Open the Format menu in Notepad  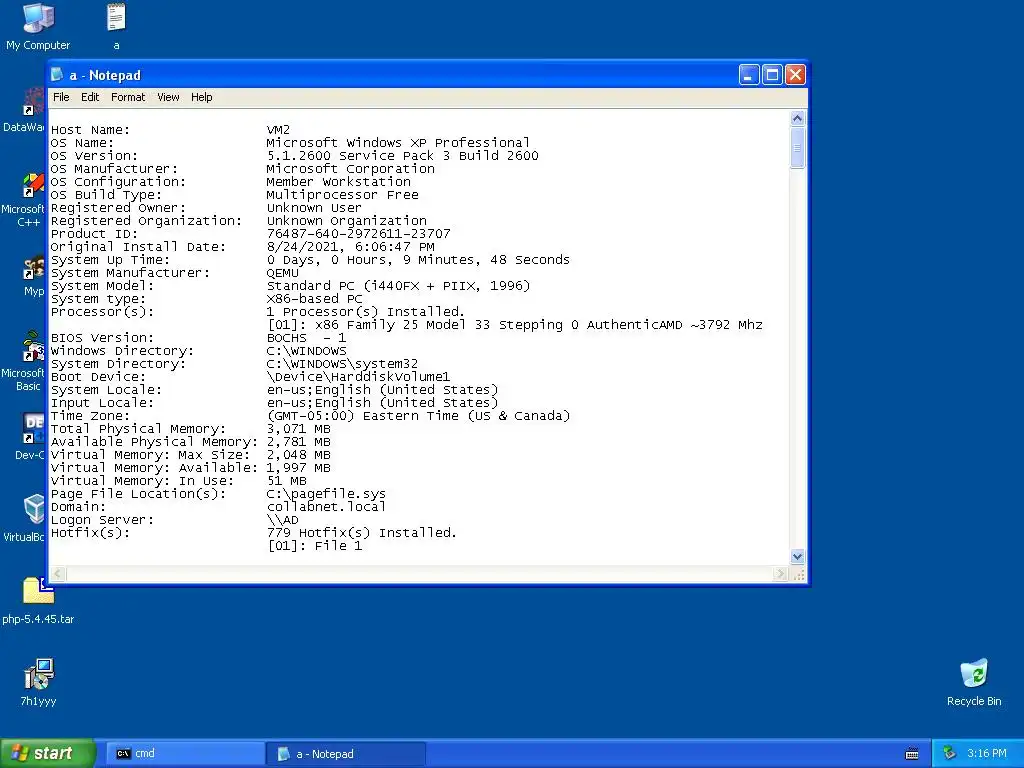pyautogui.click(x=127, y=97)
